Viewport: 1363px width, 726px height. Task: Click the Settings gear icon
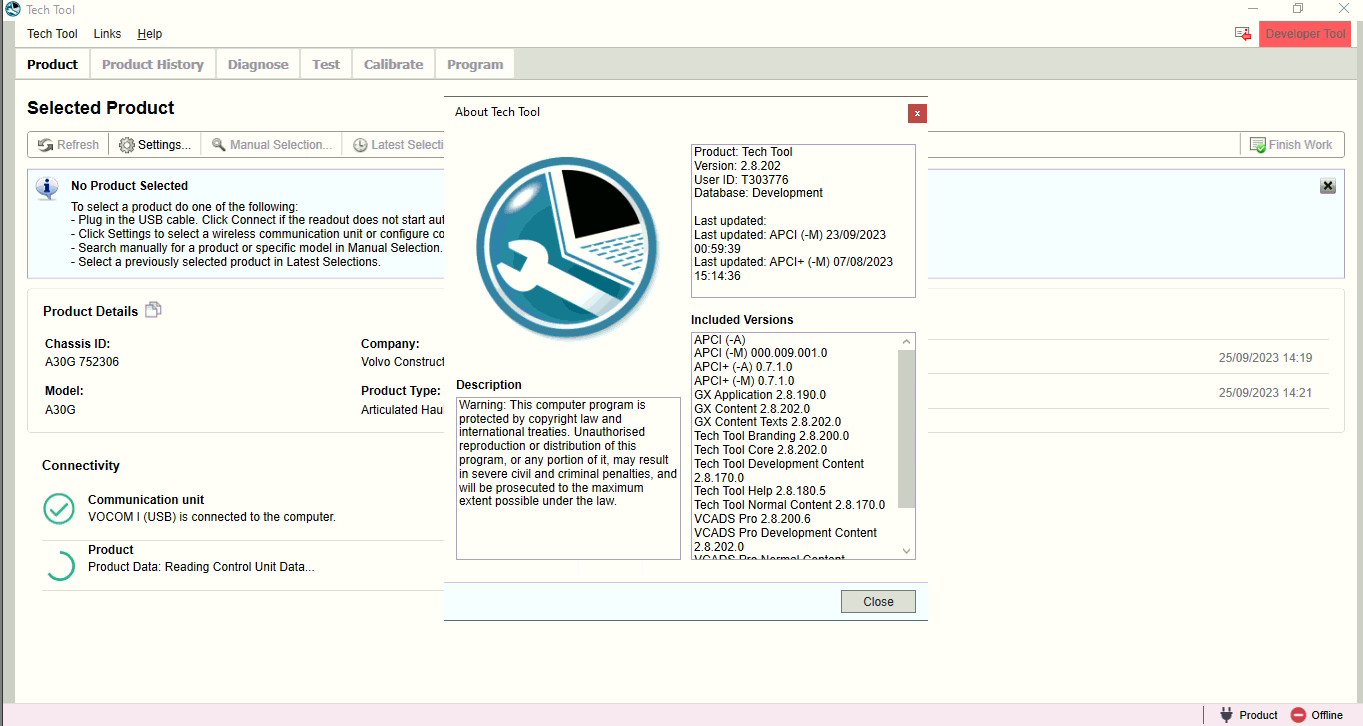126,145
